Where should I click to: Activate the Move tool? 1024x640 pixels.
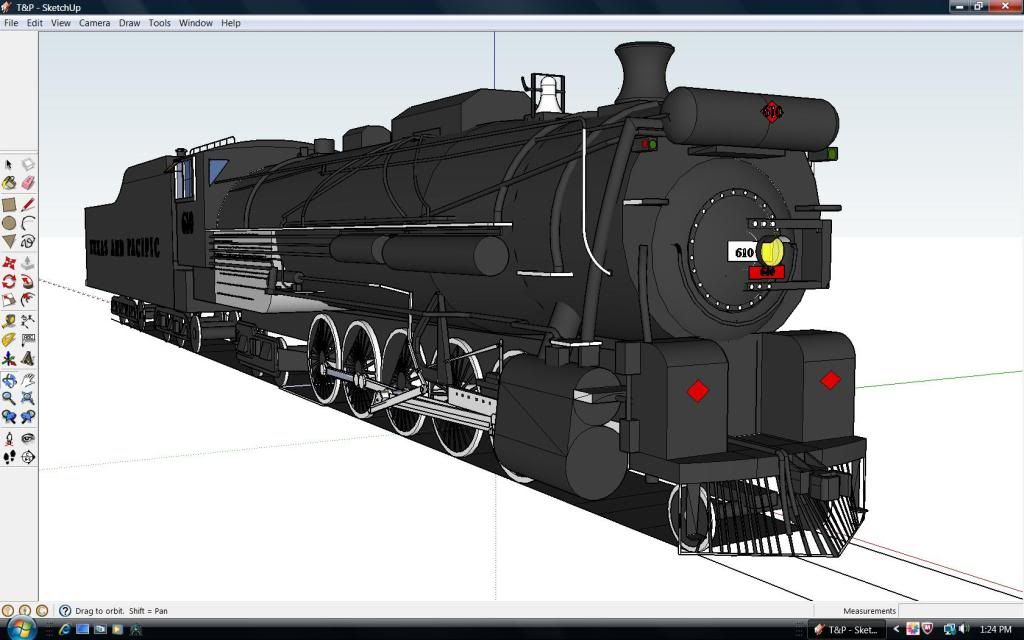8,263
